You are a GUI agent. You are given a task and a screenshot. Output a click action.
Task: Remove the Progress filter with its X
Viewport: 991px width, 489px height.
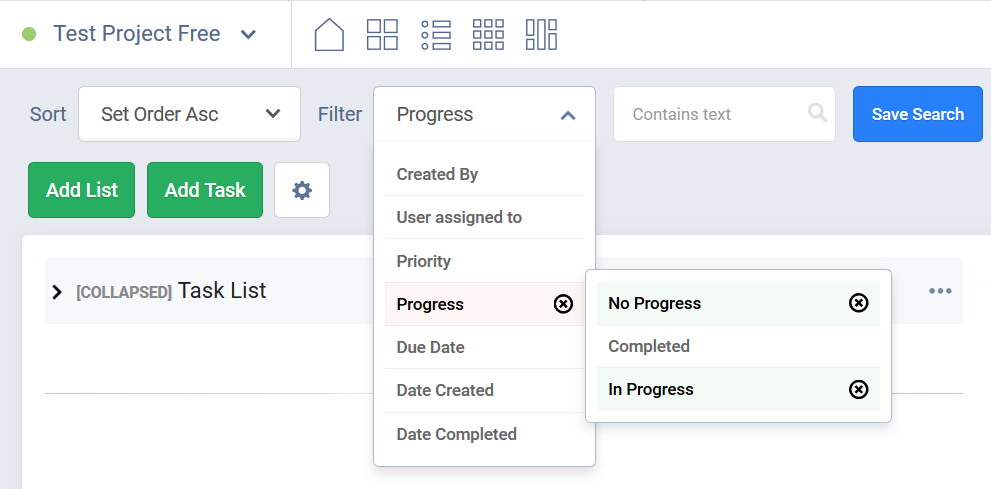point(563,304)
